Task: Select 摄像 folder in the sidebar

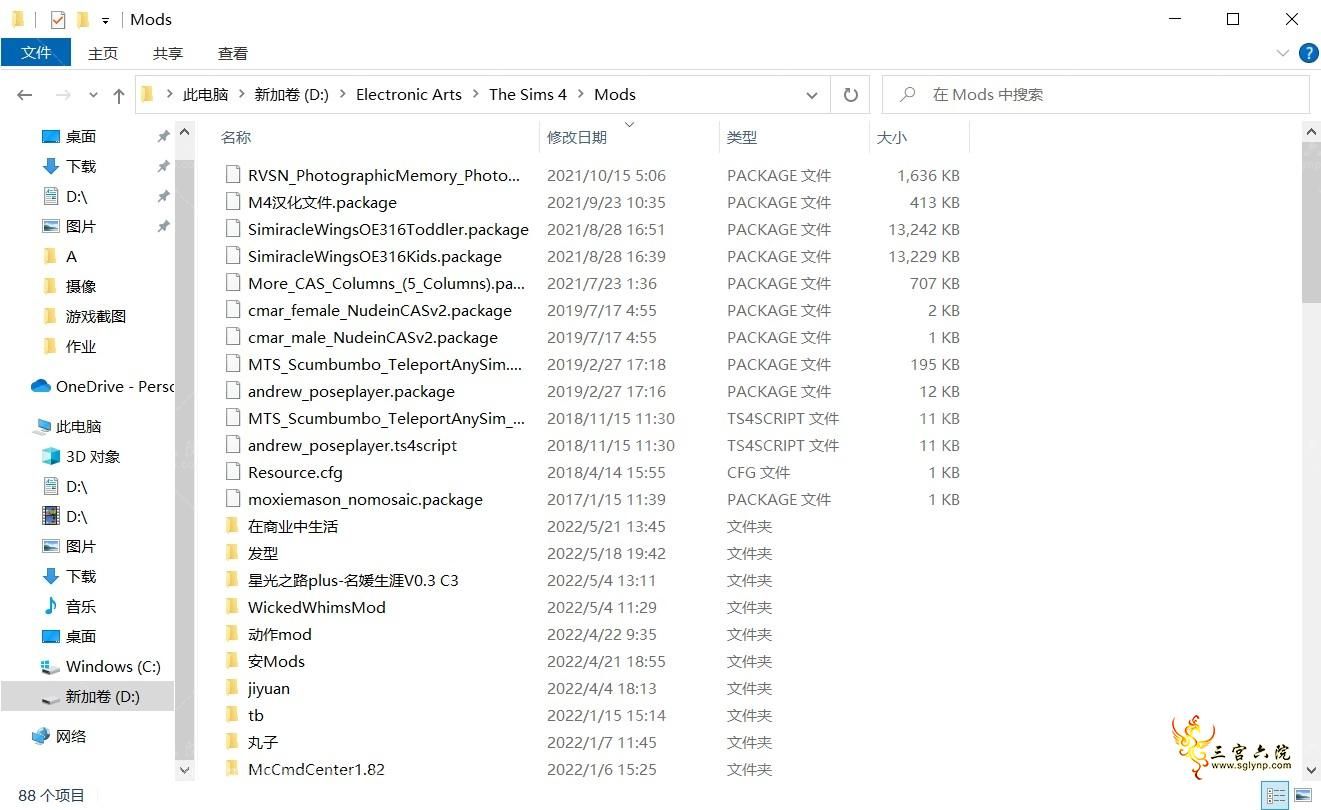Action: click(81, 287)
